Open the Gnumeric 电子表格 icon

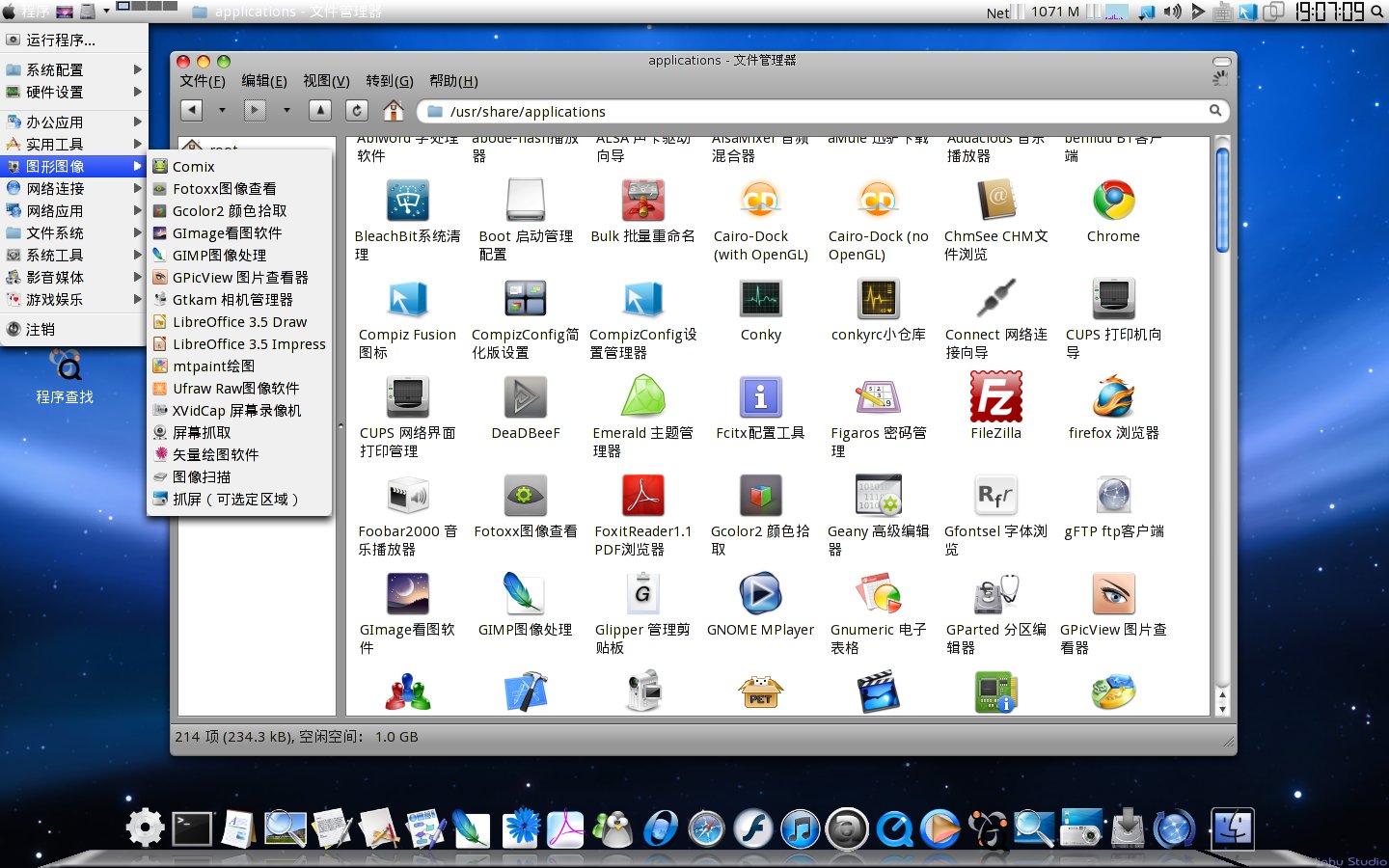click(879, 594)
